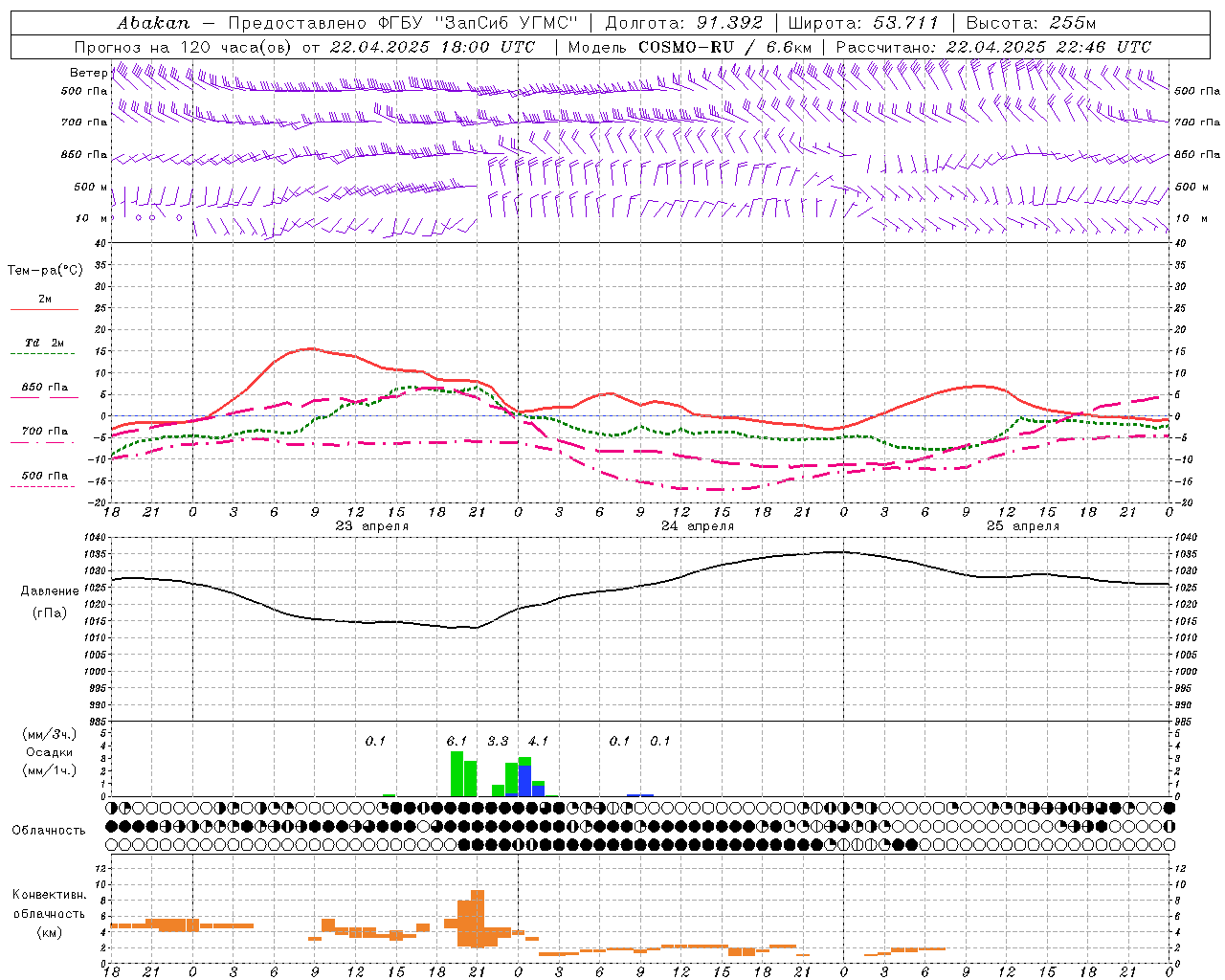Click "Прогноз на 120 часа(ов)" forecast text
This screenshot has height=980, width=1225.
tap(184, 47)
